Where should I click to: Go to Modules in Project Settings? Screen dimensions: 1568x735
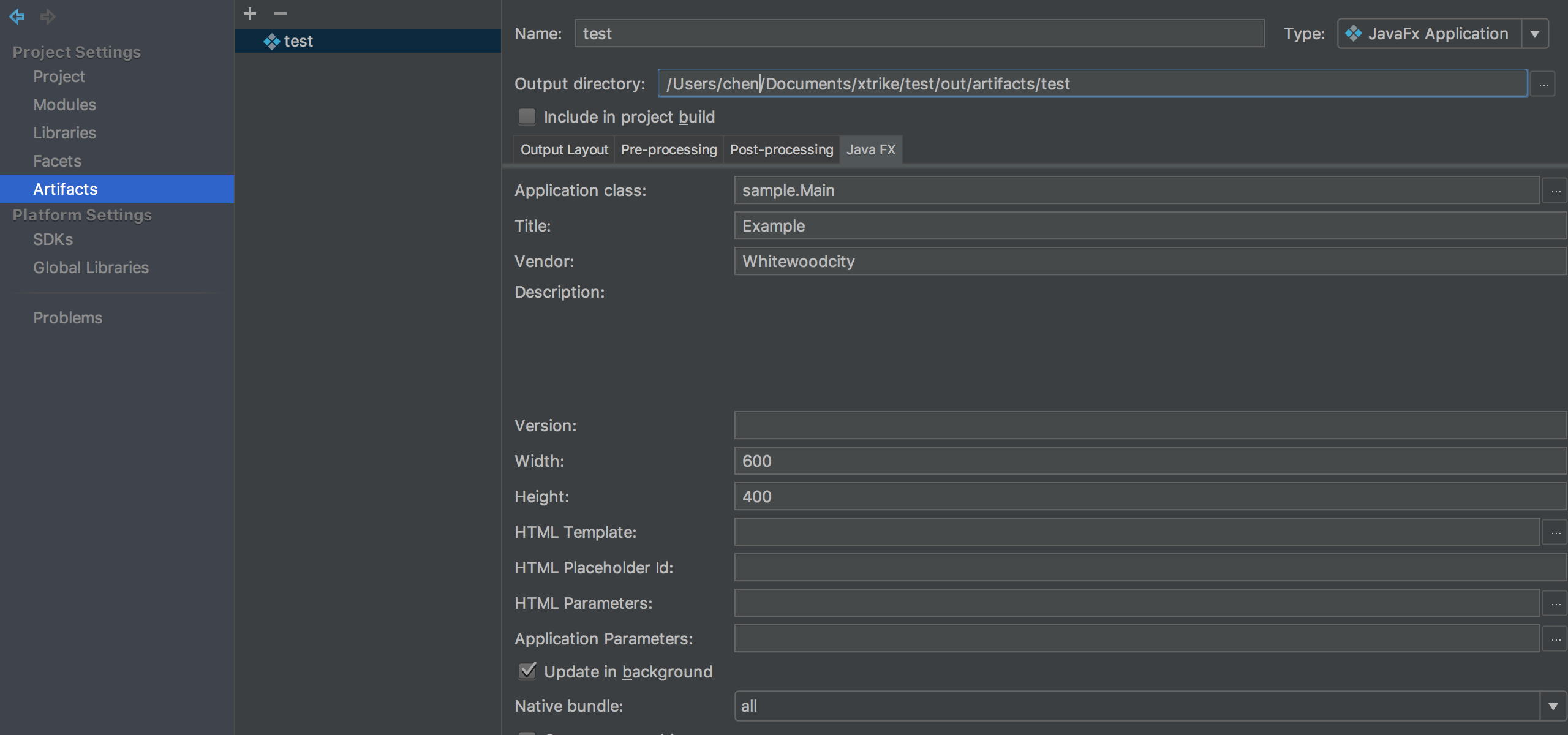pos(64,105)
